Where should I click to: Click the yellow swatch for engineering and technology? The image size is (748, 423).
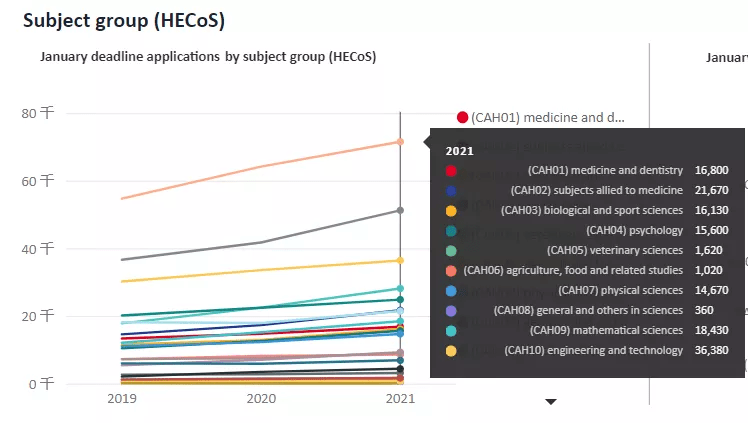pos(451,351)
